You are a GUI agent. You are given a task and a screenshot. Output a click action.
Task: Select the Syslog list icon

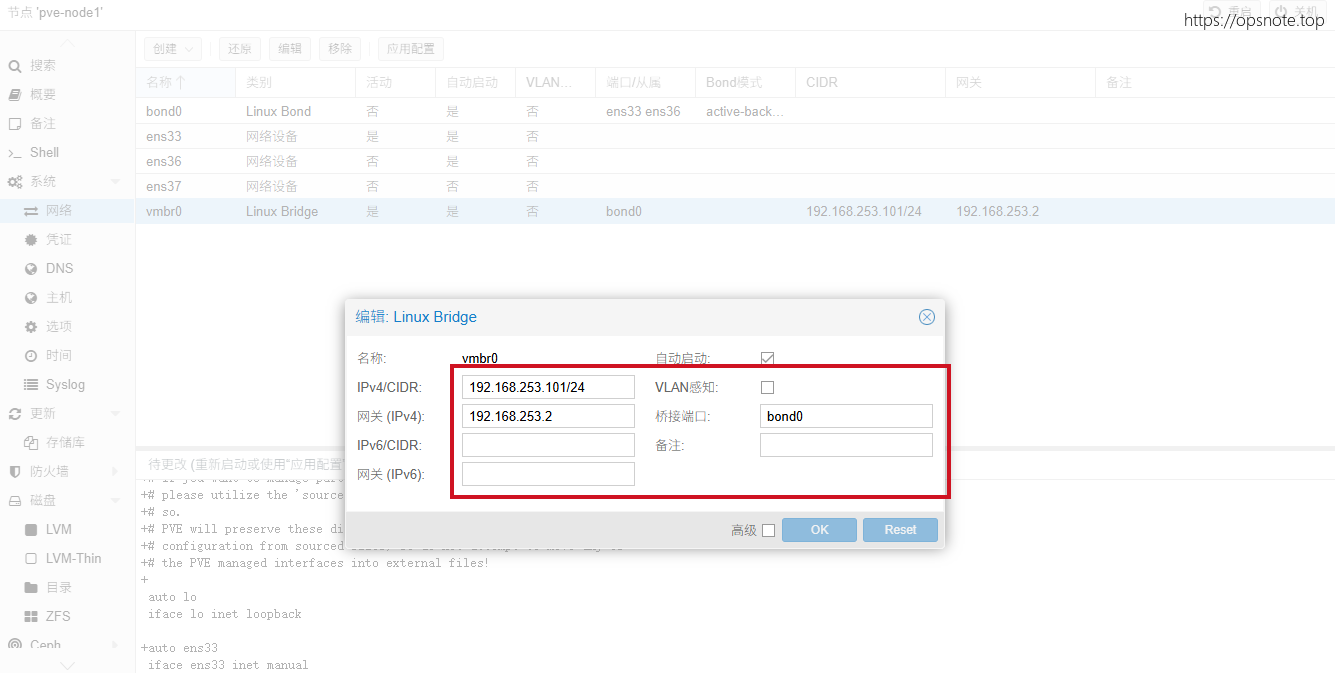coord(31,385)
